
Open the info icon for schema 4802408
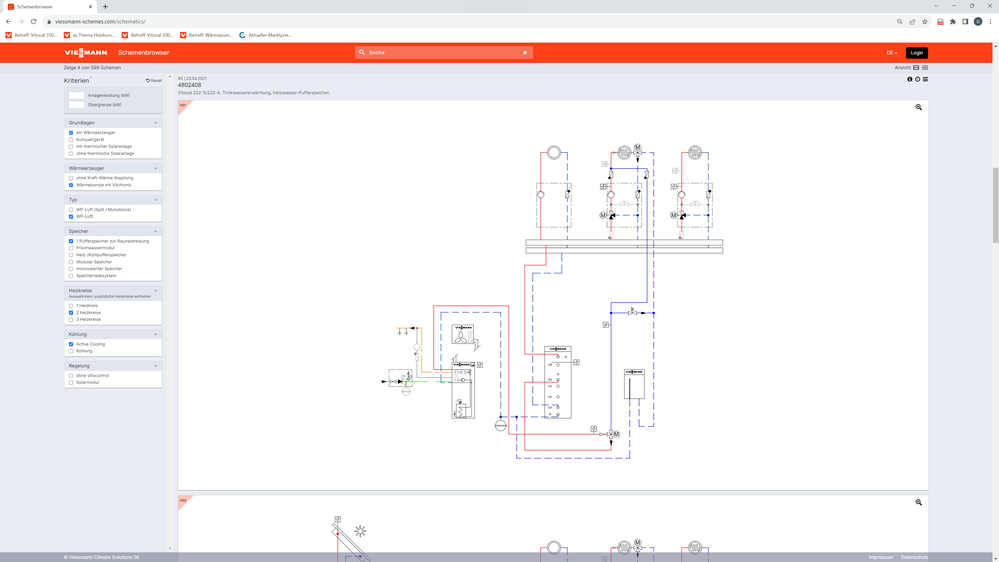[x=910, y=80]
